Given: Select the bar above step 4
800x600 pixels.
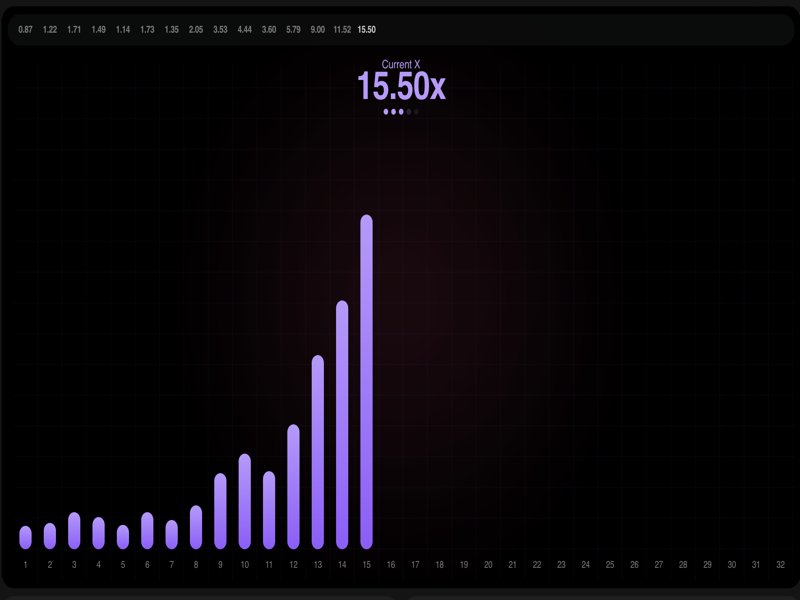Looking at the screenshot, I should pyautogui.click(x=98, y=533).
